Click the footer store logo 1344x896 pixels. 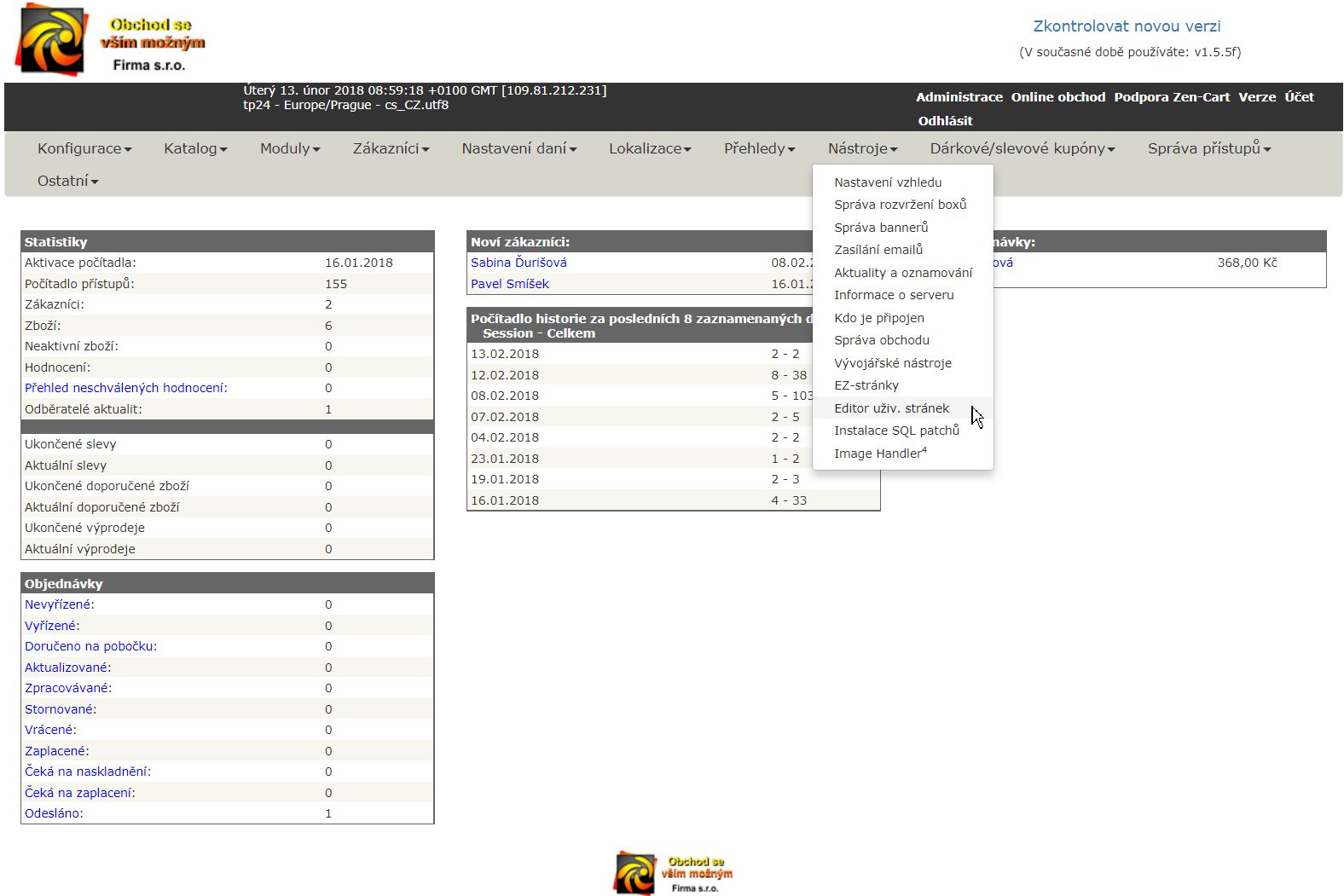pos(673,872)
